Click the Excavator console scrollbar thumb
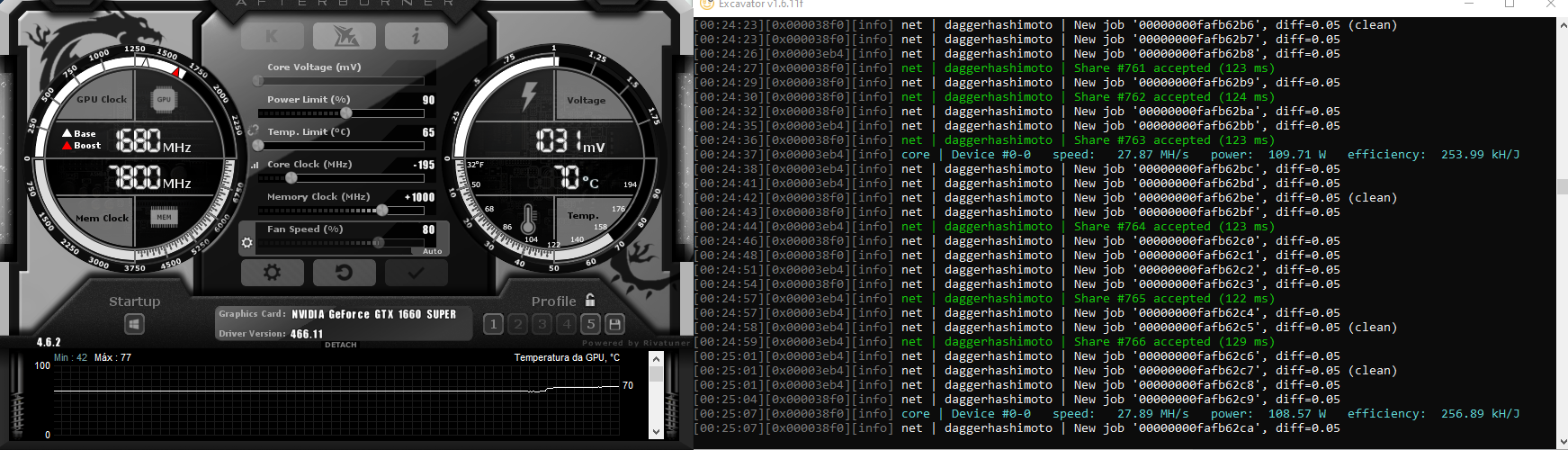Viewport: 1568px width, 450px height. tap(1562, 187)
